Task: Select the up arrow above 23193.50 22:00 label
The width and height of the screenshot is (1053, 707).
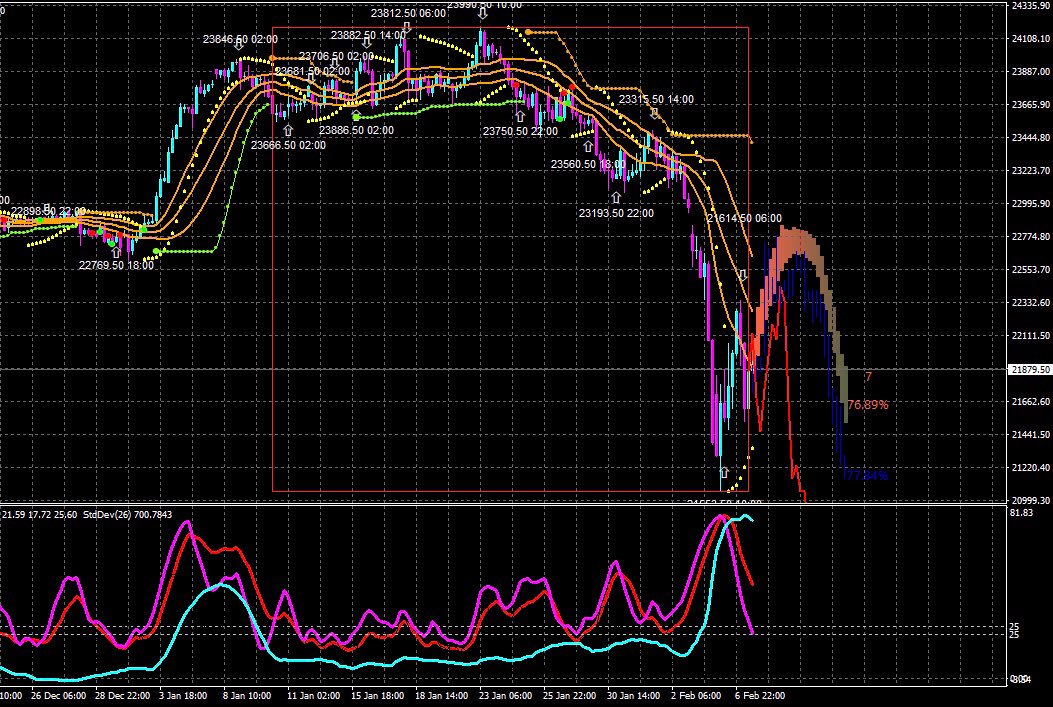Action: [616, 197]
